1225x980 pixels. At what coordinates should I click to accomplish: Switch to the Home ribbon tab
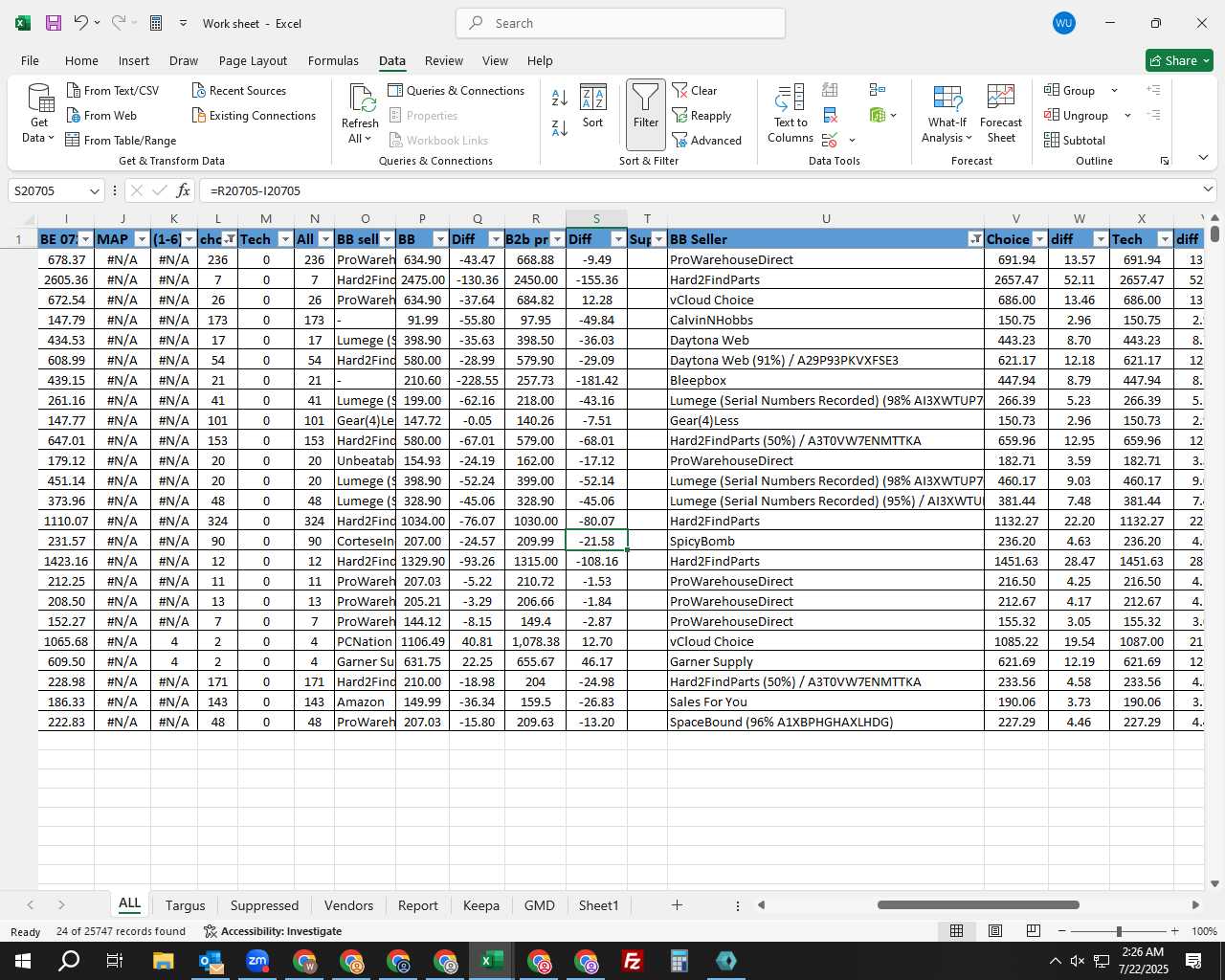81,60
